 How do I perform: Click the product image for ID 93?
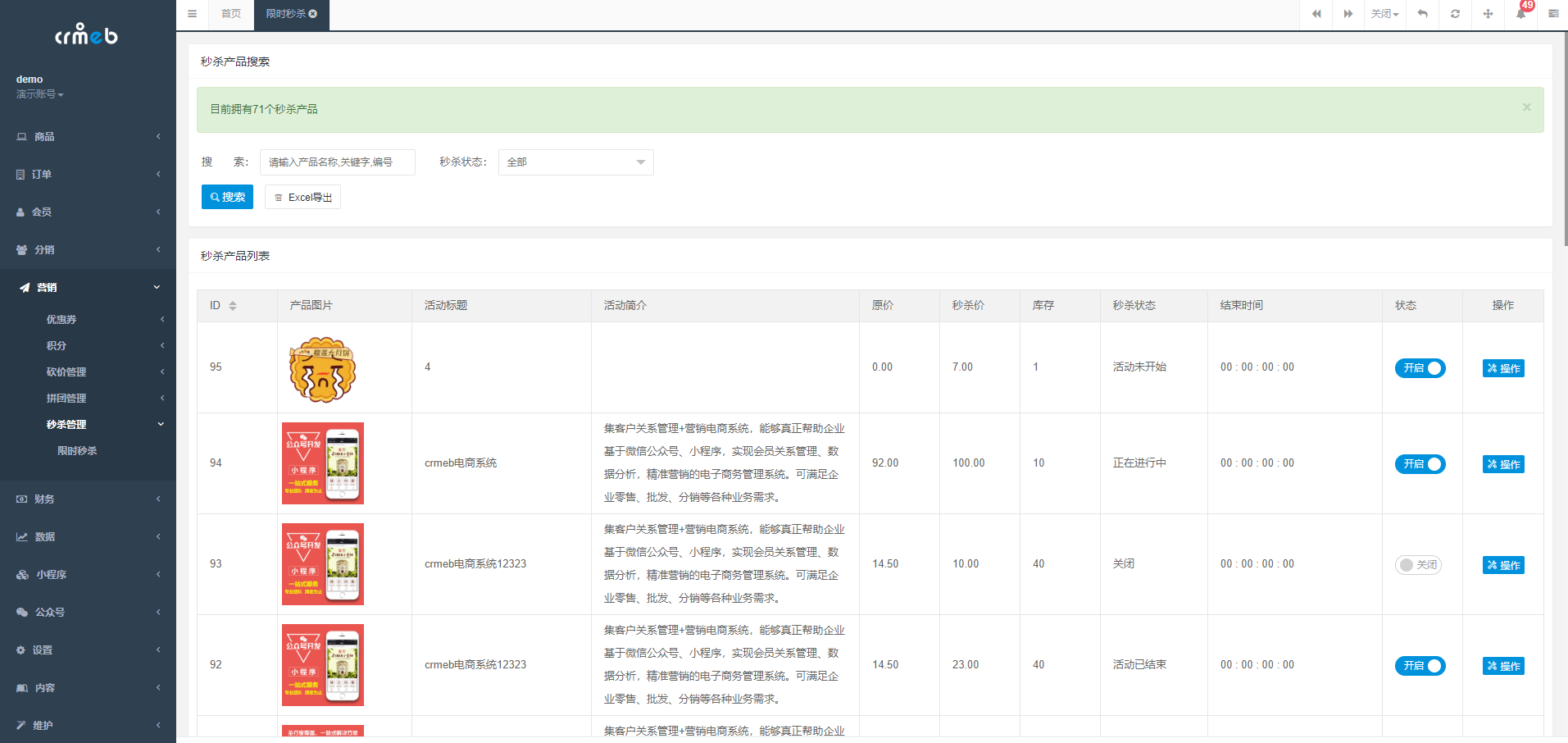coord(323,564)
